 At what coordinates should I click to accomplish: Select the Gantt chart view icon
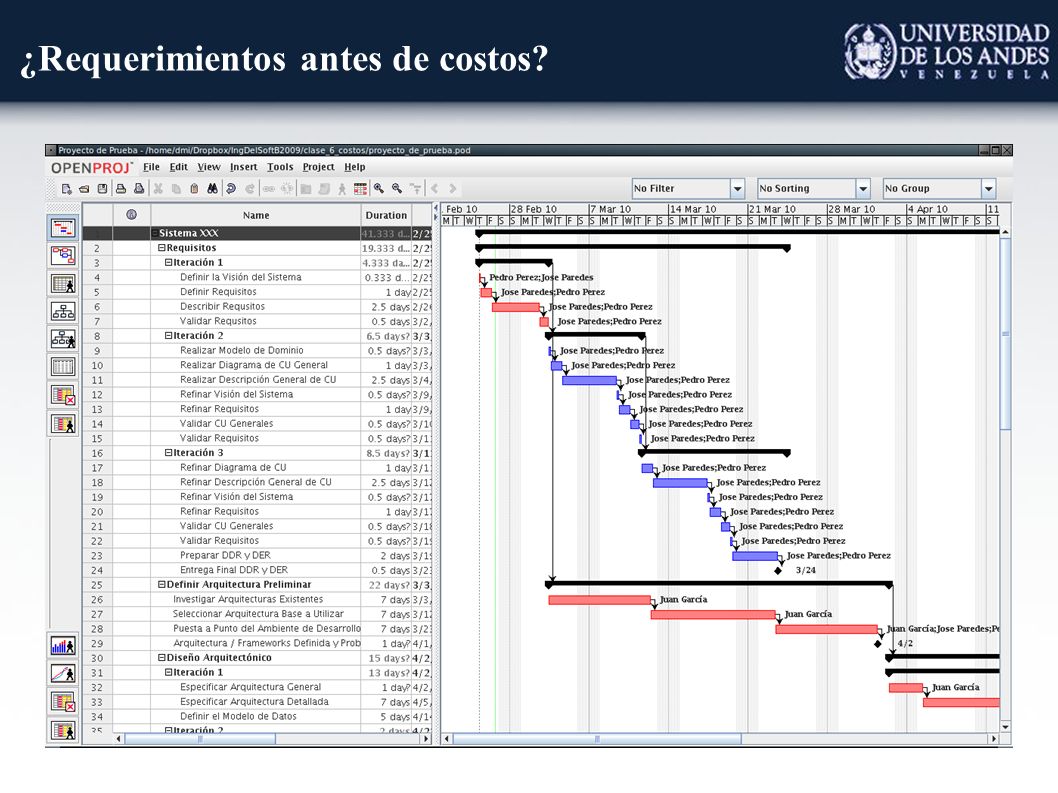pyautogui.click(x=63, y=228)
